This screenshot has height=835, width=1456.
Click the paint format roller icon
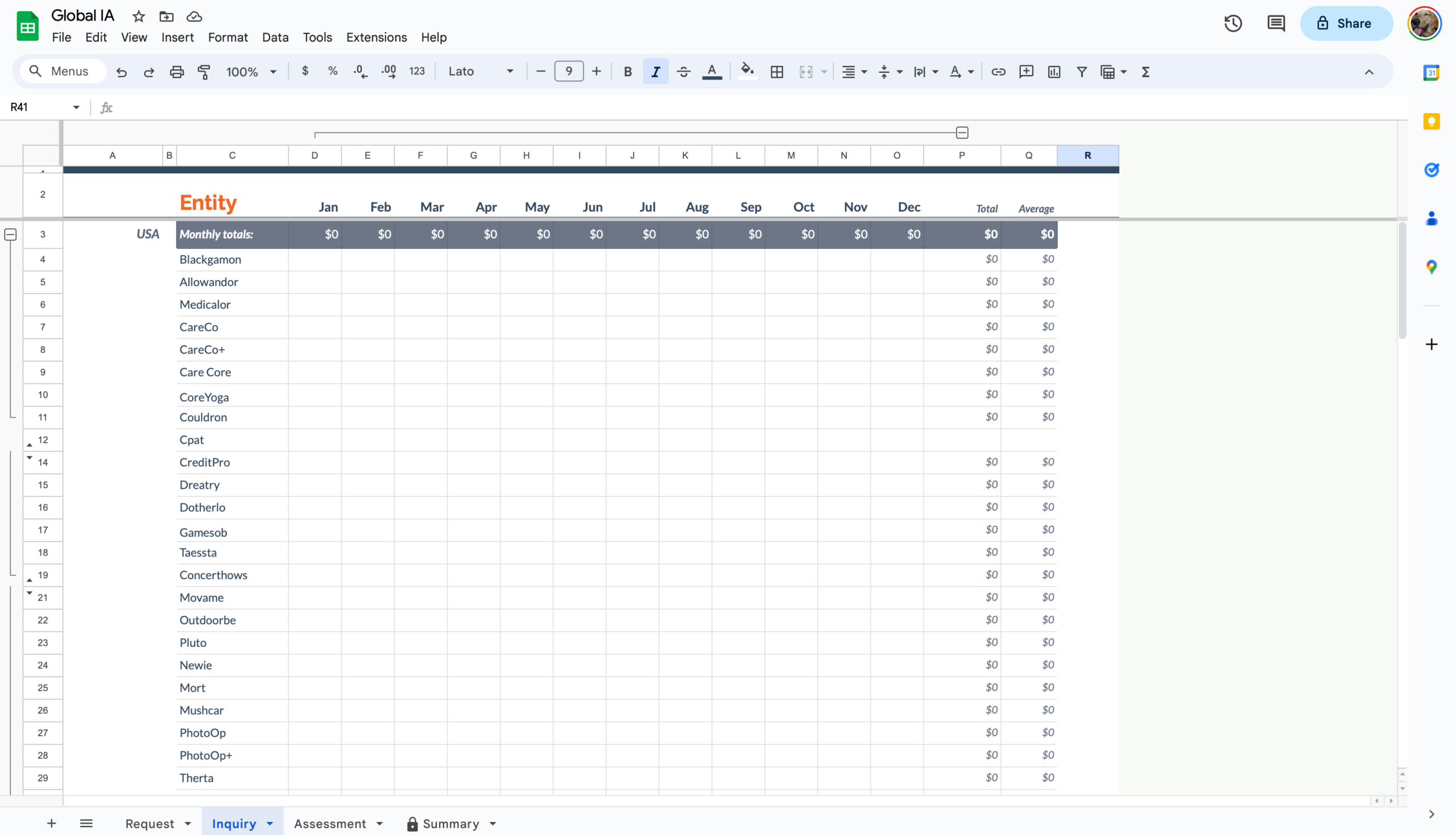[204, 72]
